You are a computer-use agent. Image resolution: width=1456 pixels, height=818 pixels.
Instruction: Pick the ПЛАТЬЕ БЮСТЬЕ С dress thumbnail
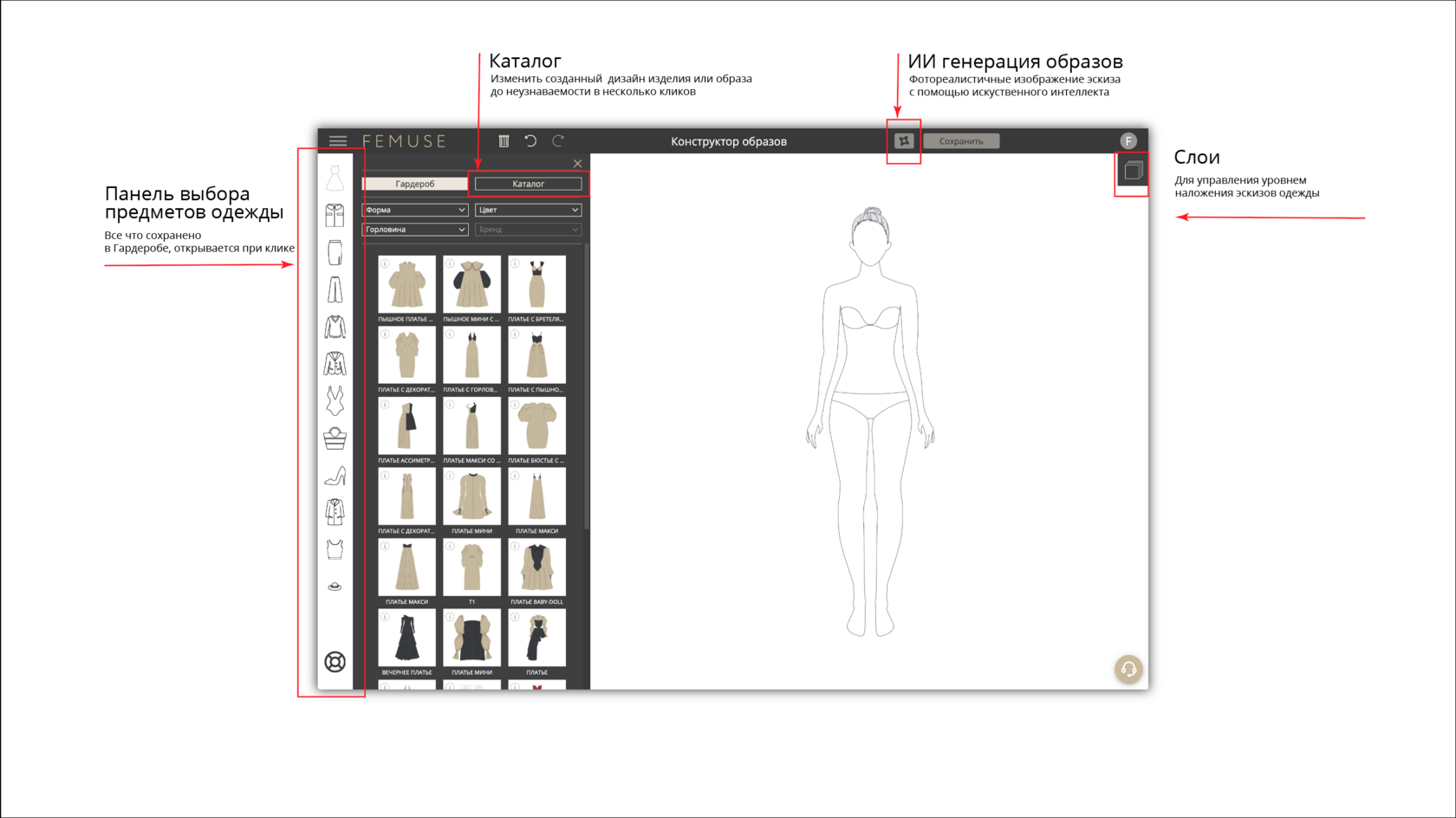537,425
